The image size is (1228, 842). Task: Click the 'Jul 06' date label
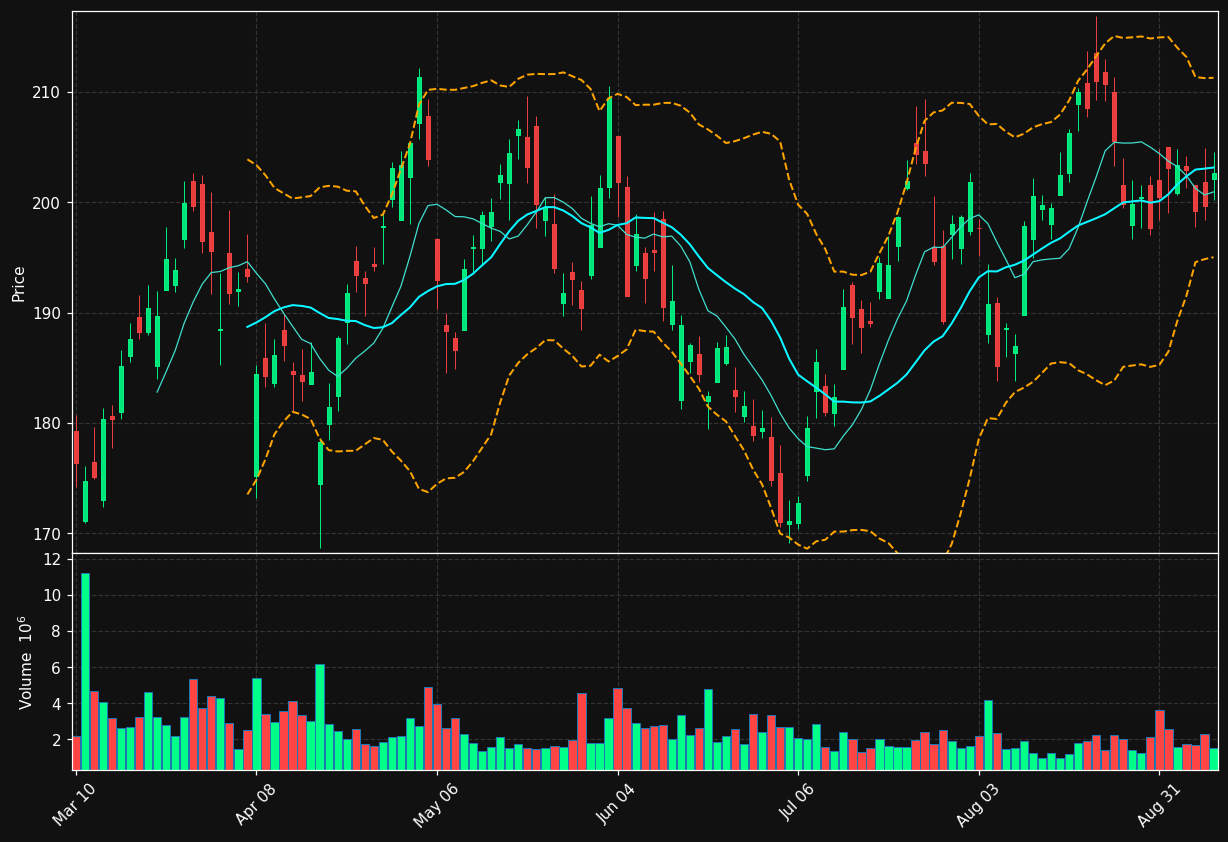797,804
